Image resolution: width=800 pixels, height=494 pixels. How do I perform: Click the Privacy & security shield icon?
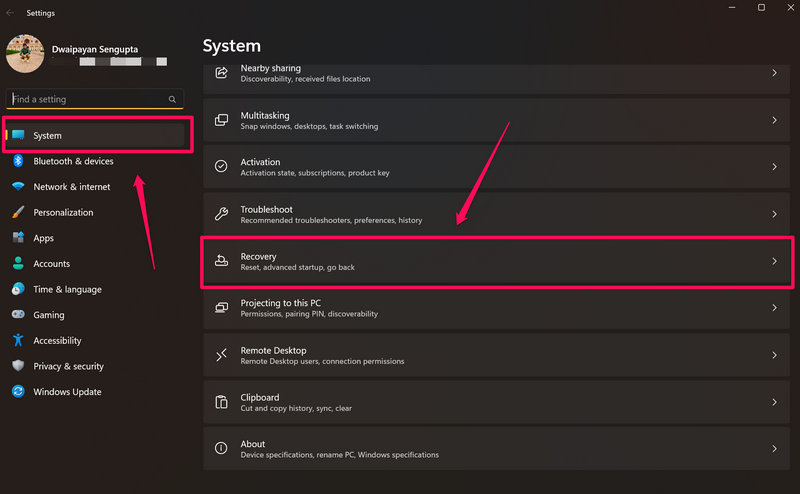(18, 366)
